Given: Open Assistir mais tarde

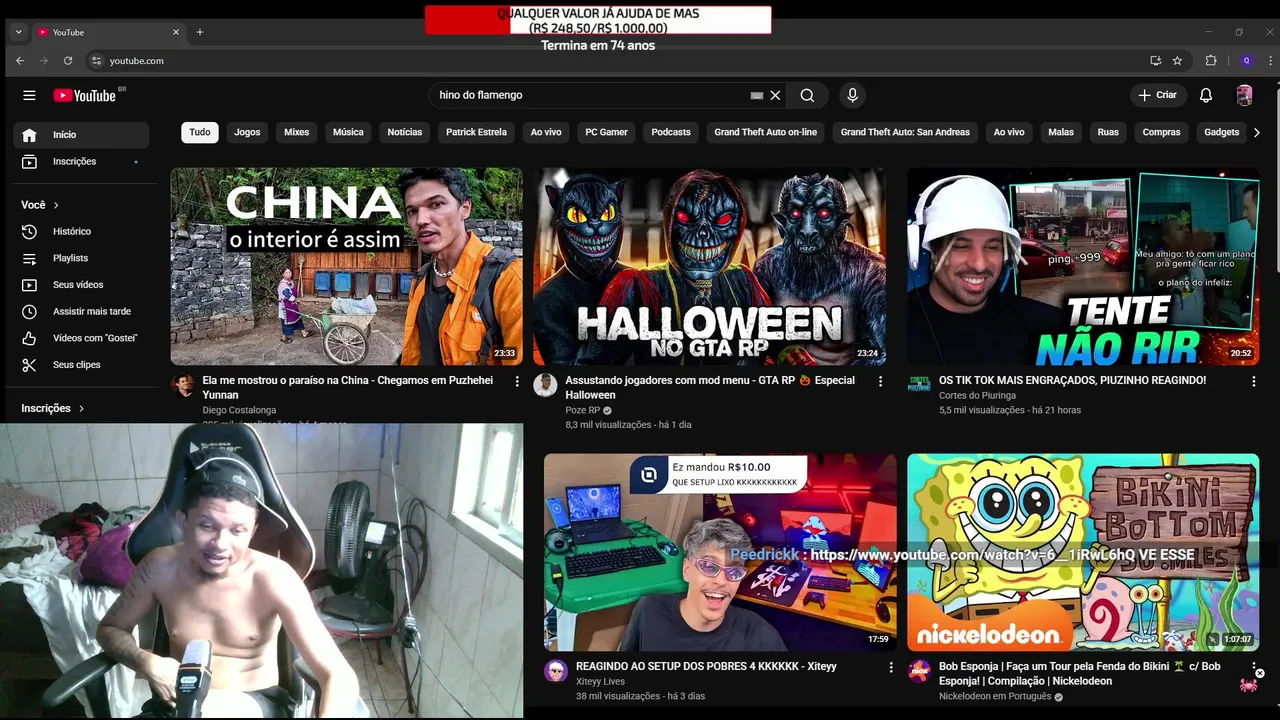Looking at the screenshot, I should pyautogui.click(x=81, y=311).
